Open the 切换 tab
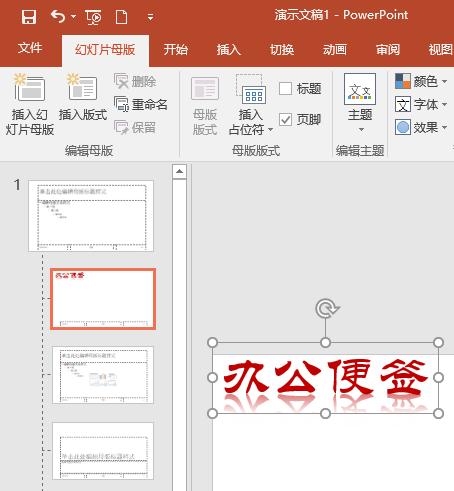The width and height of the screenshot is (454, 491). [x=282, y=50]
